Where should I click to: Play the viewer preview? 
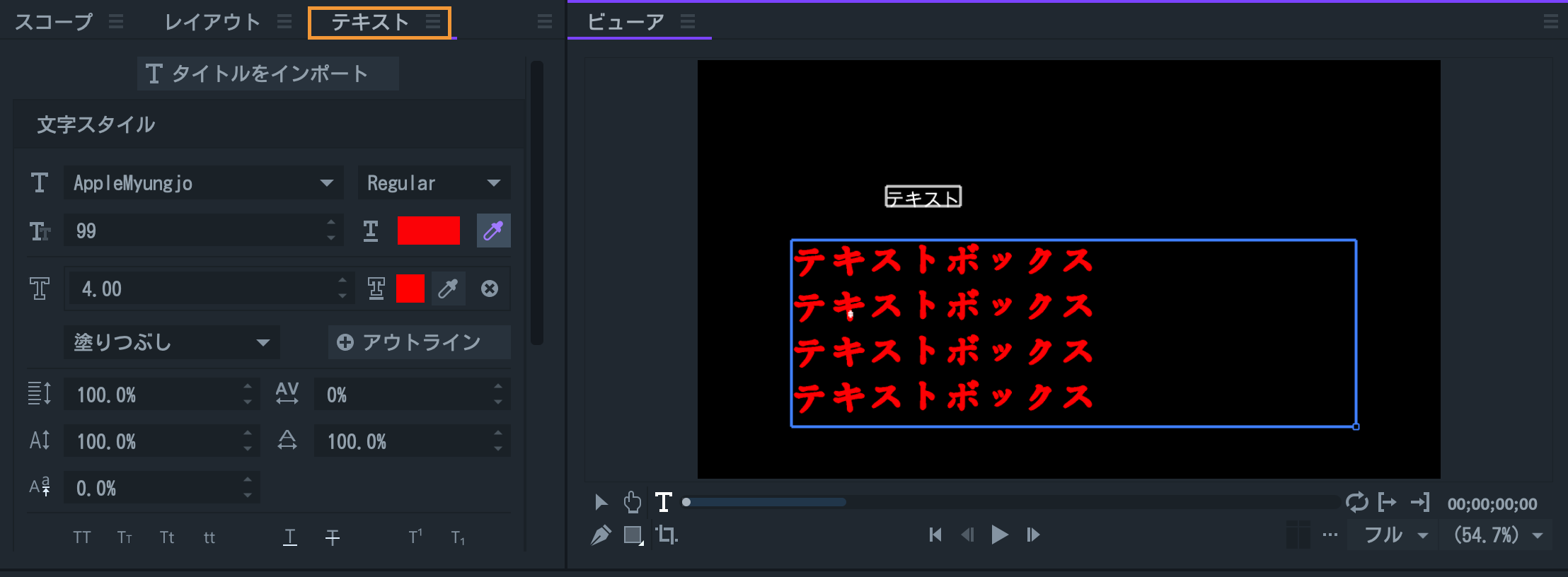pyautogui.click(x=1000, y=535)
